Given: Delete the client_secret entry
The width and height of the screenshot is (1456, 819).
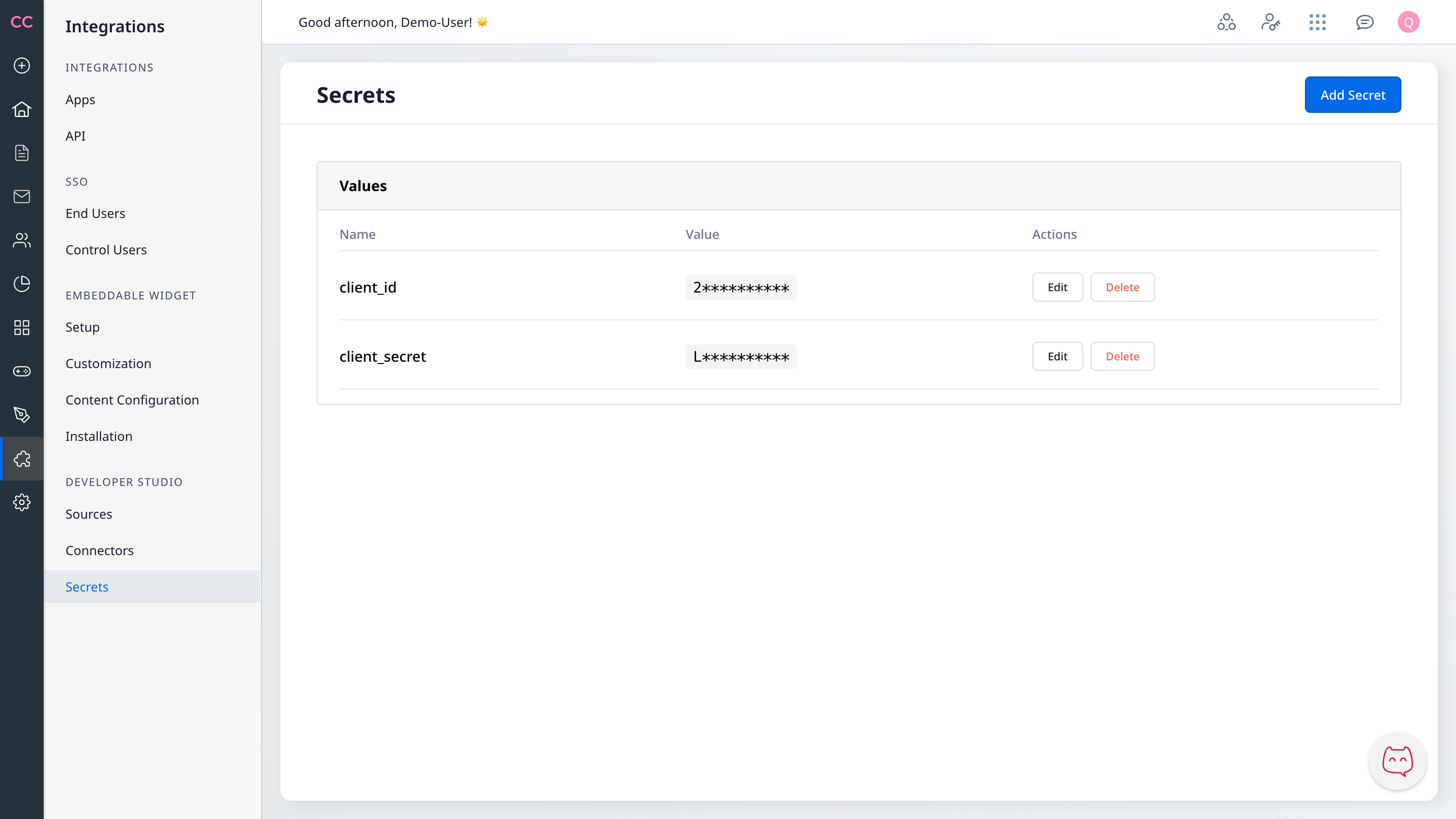Looking at the screenshot, I should point(1122,356).
